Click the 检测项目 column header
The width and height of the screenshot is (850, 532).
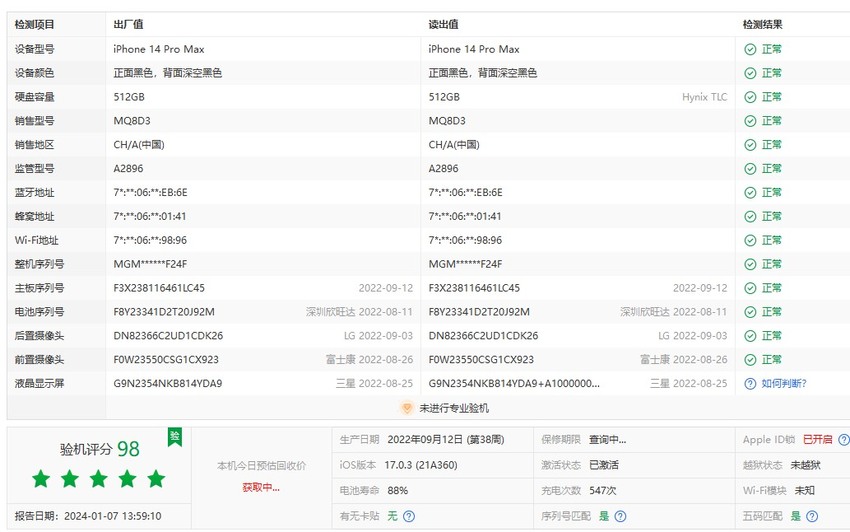point(34,24)
